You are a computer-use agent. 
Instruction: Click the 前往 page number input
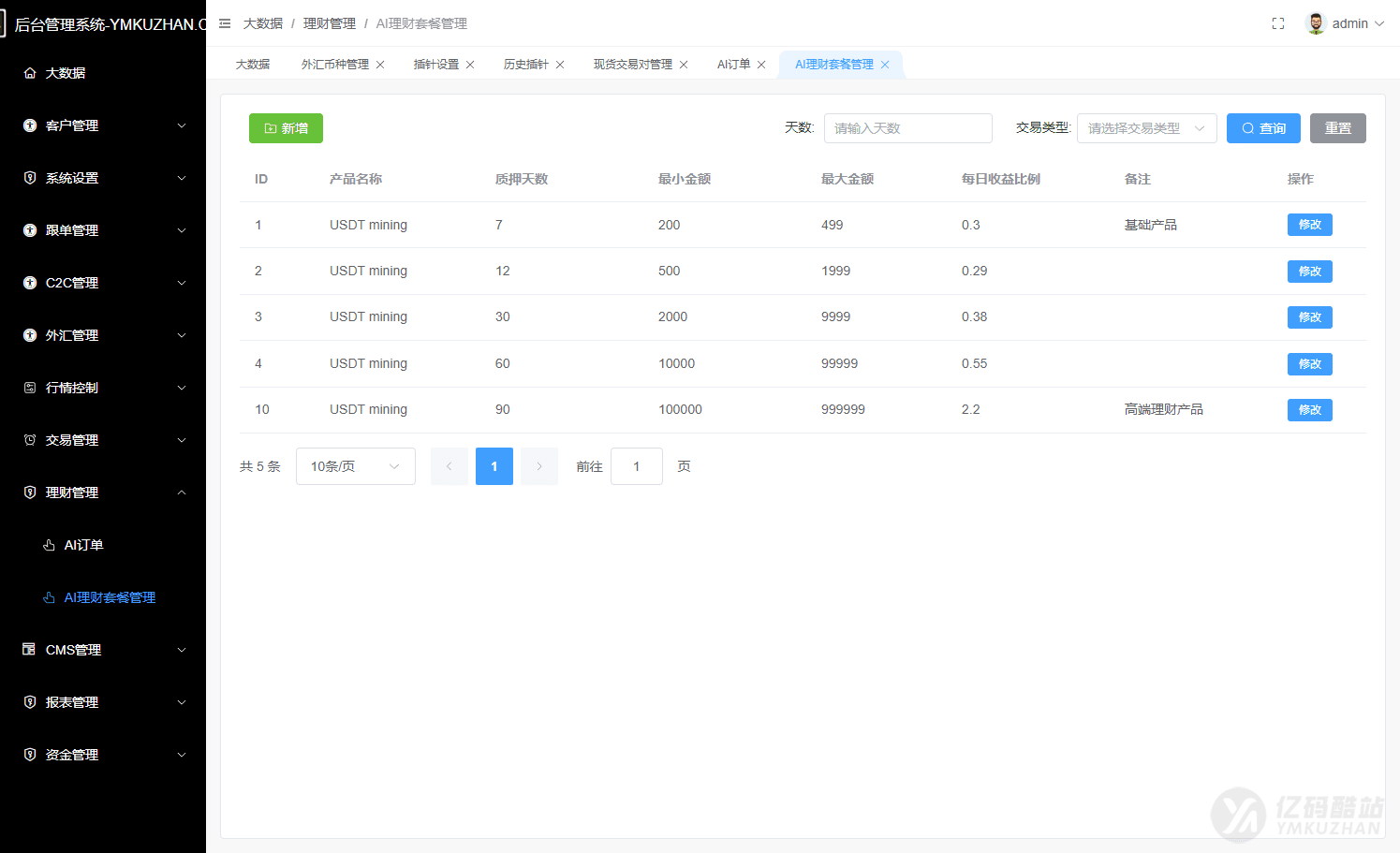[637, 466]
